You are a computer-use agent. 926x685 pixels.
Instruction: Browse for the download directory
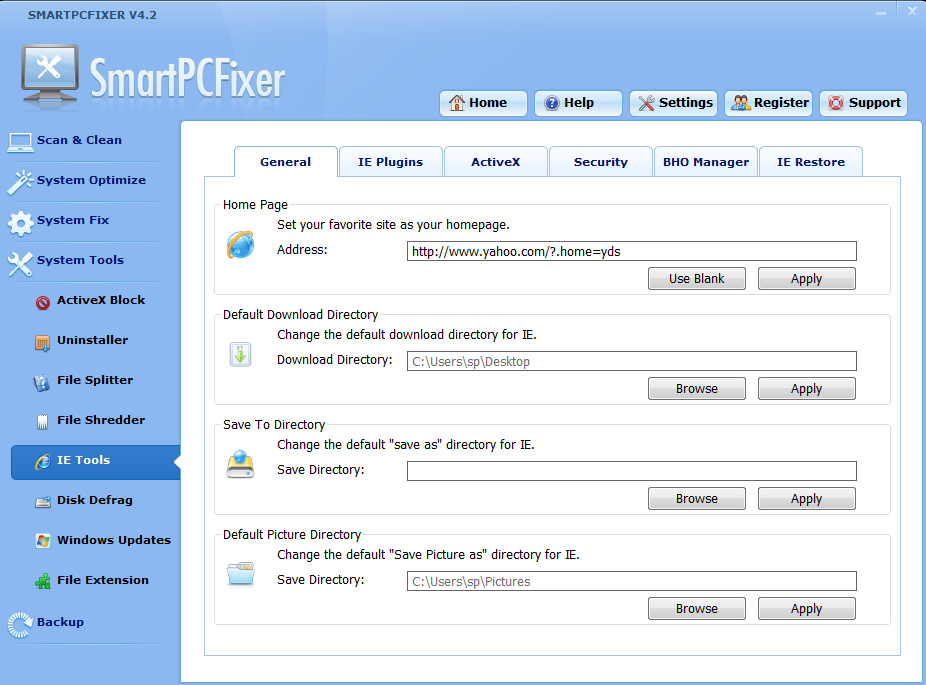(697, 389)
